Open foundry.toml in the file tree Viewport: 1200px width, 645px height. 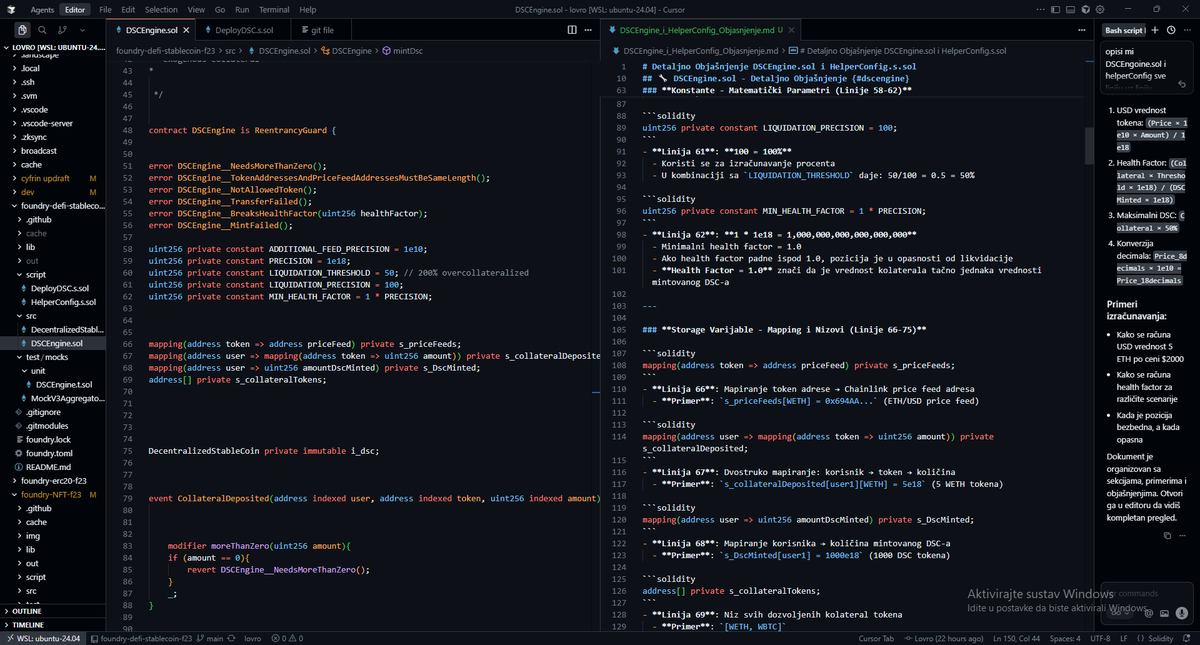pyautogui.click(x=53, y=453)
